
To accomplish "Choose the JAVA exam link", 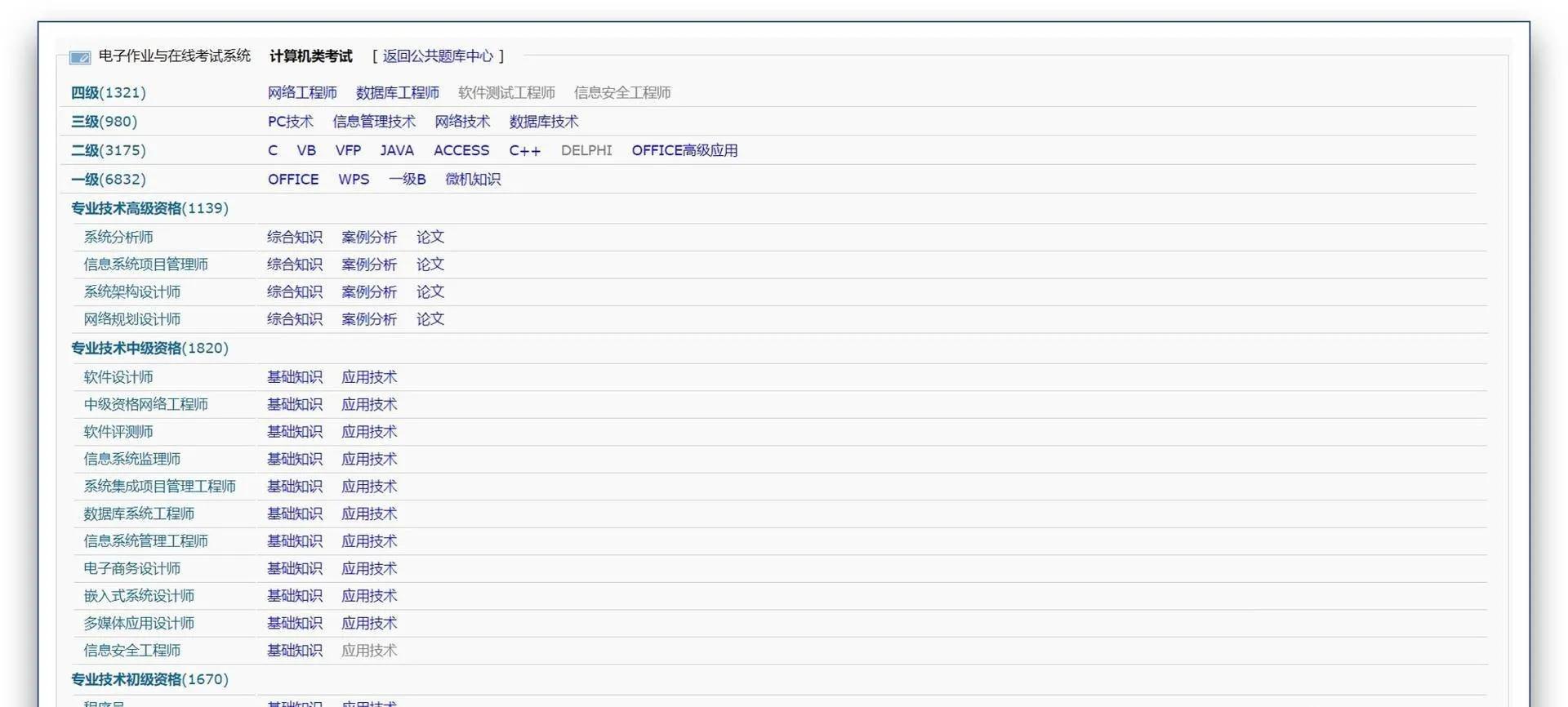I will point(397,150).
